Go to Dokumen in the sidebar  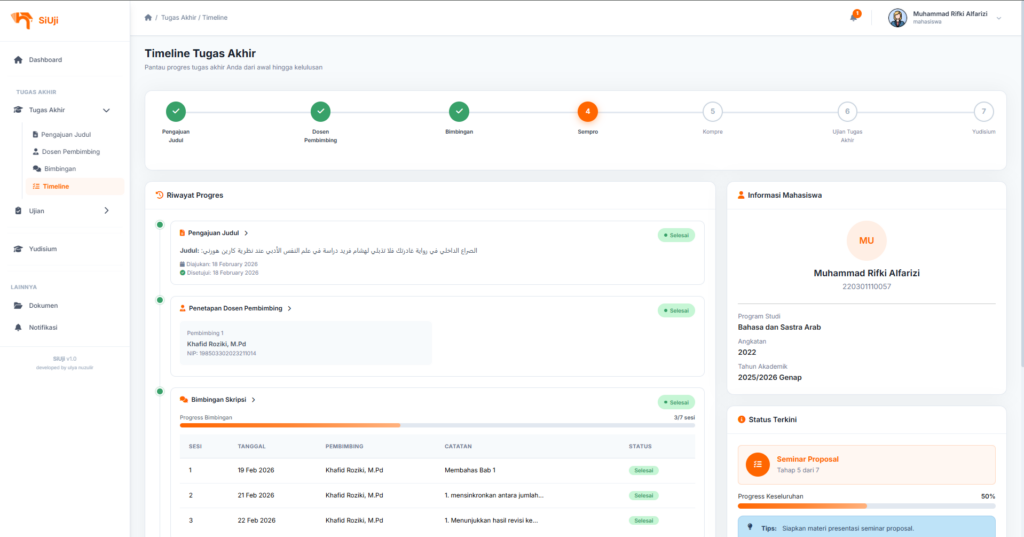[x=43, y=306]
